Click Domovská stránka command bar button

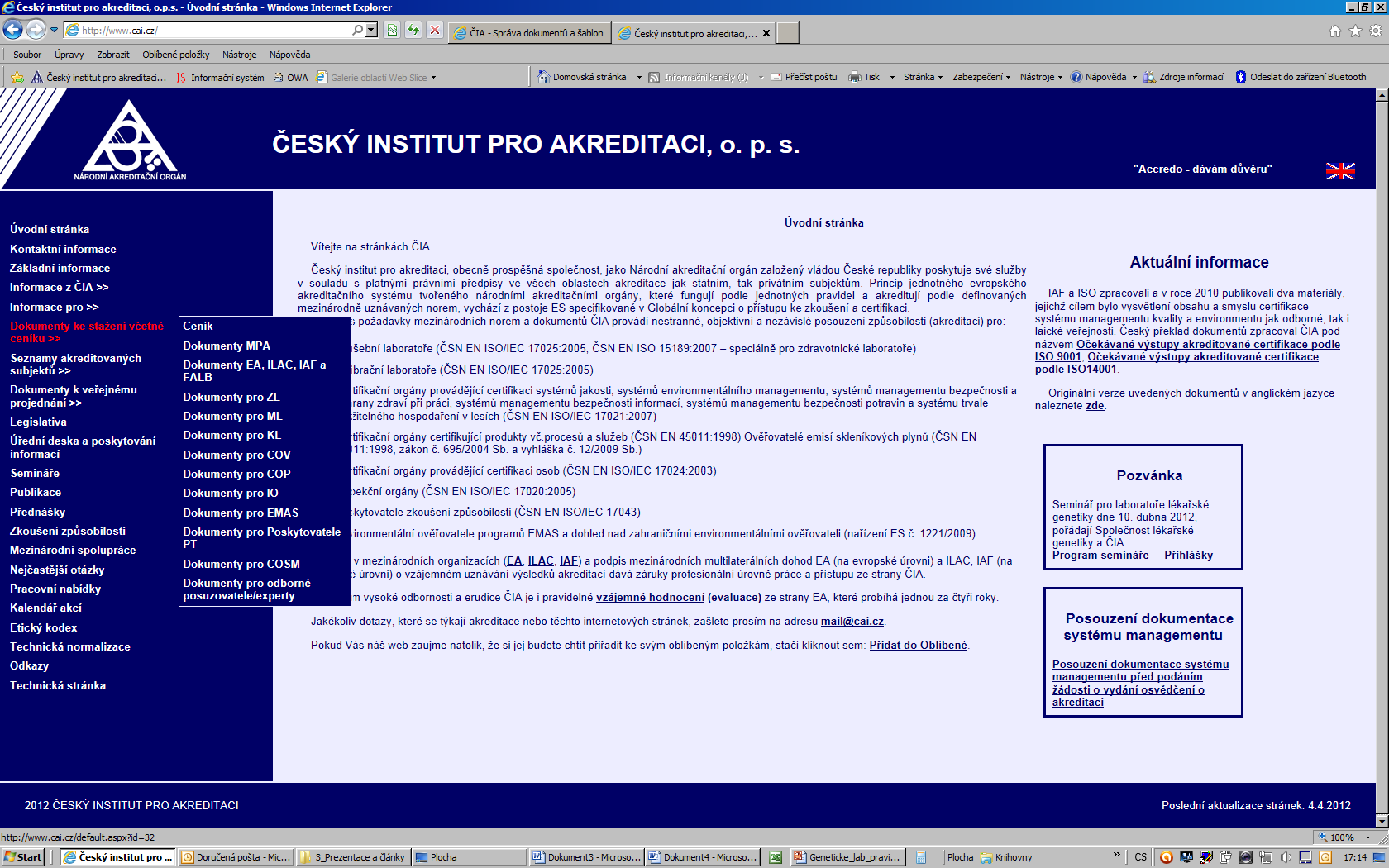pyautogui.click(x=582, y=77)
